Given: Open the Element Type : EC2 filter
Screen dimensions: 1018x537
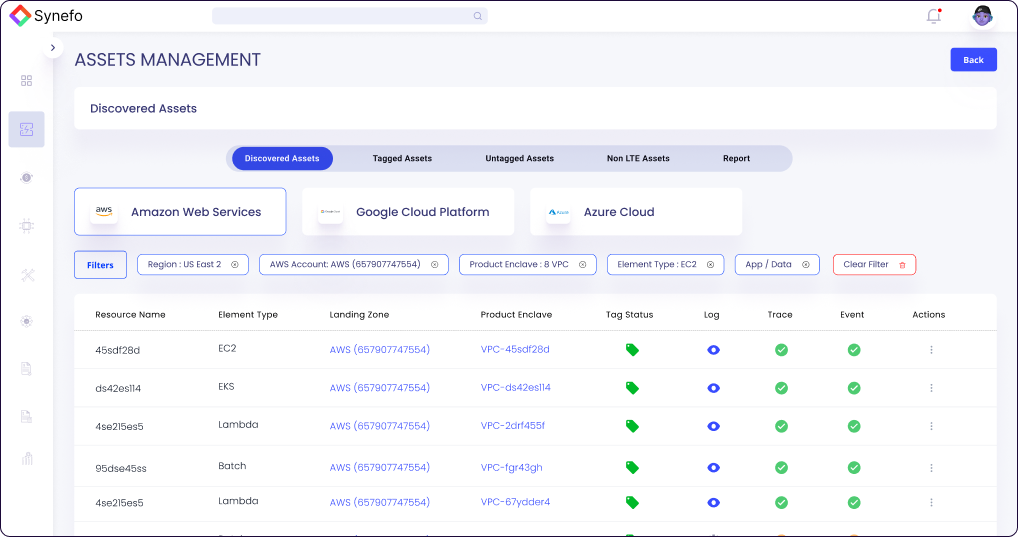Looking at the screenshot, I should coord(665,265).
